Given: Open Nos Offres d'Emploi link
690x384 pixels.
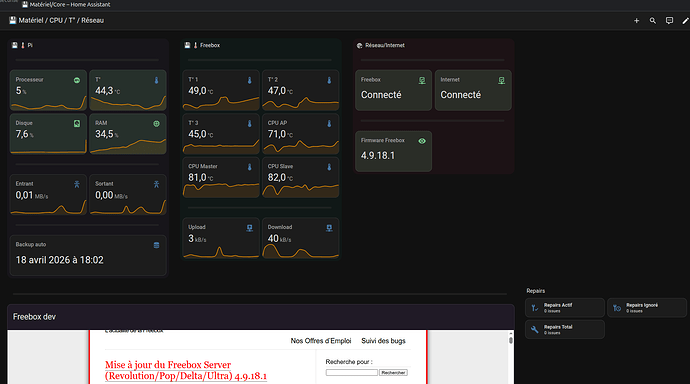Looking at the screenshot, I should [x=321, y=341].
